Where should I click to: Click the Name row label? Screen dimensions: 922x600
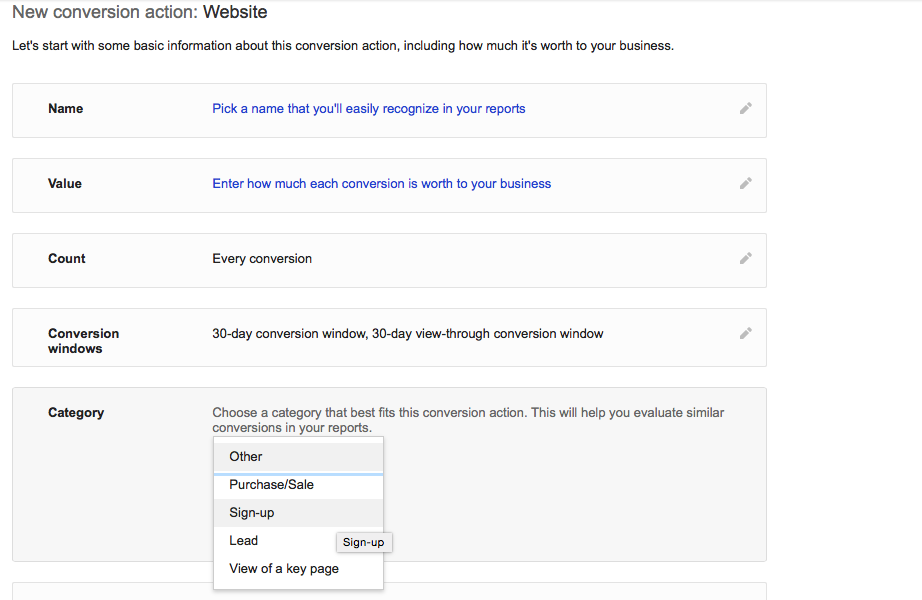click(65, 109)
